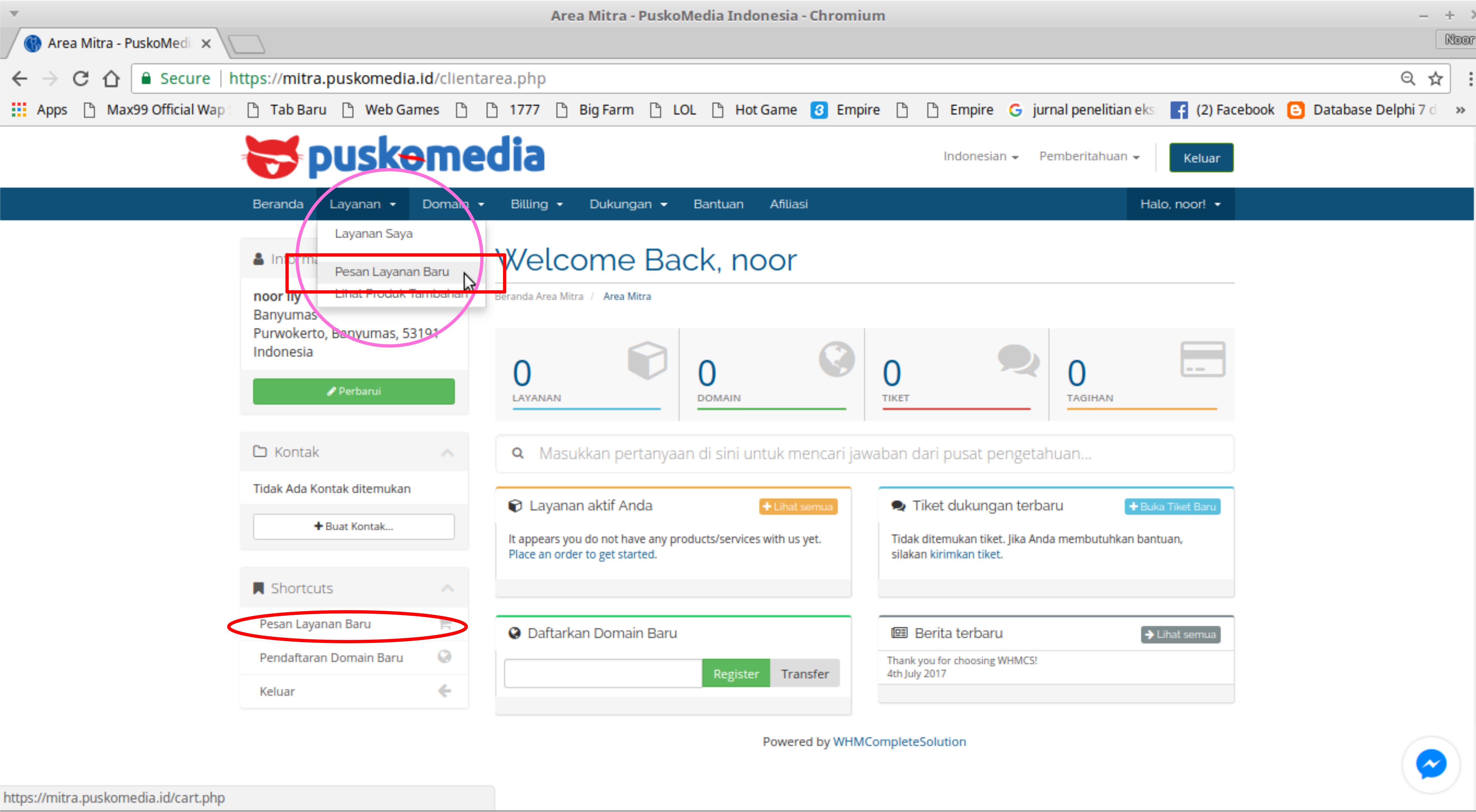Image resolution: width=1476 pixels, height=812 pixels.
Task: Open the WHMCompleteSolution link
Action: (899, 741)
